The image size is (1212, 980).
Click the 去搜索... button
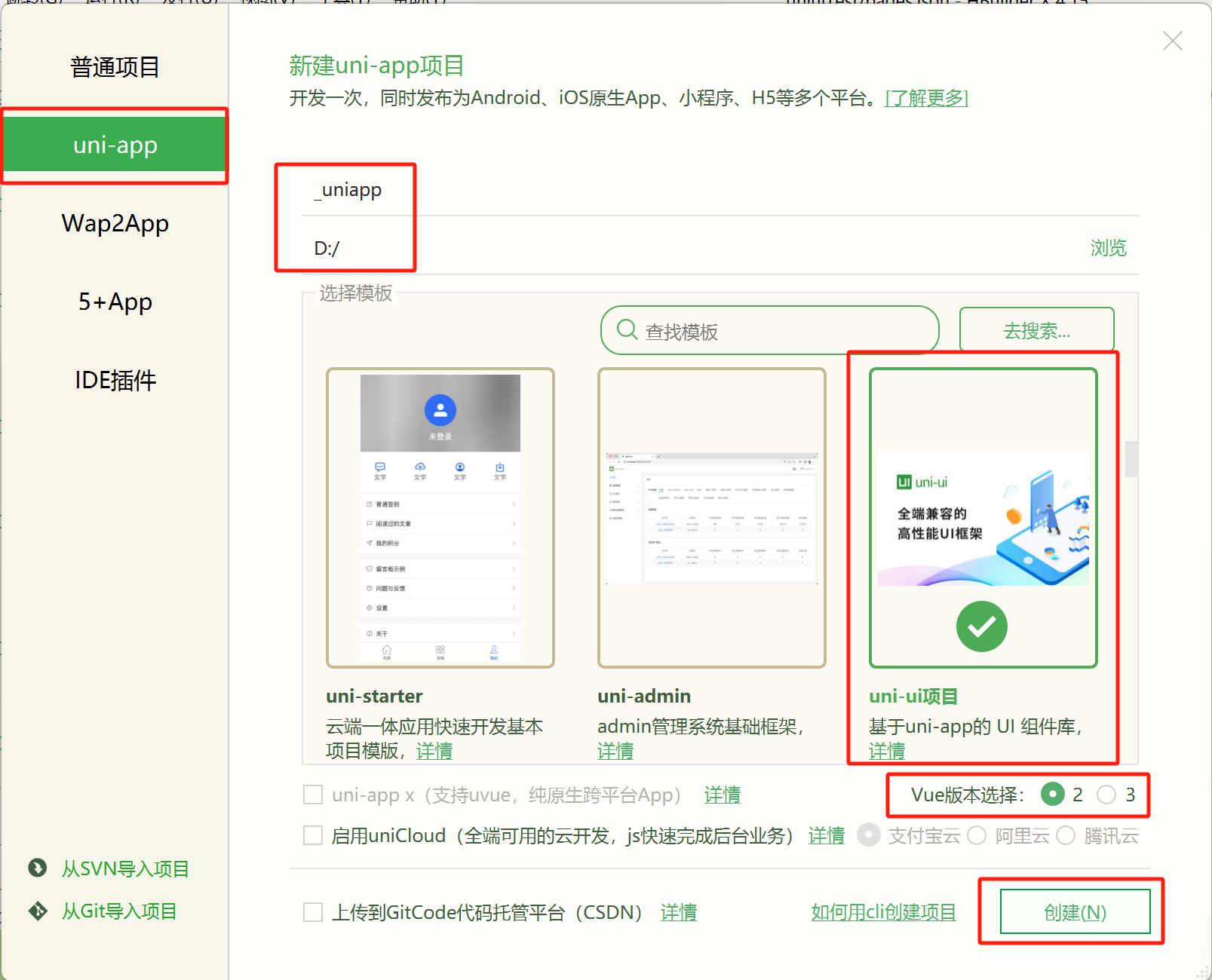click(x=1036, y=330)
